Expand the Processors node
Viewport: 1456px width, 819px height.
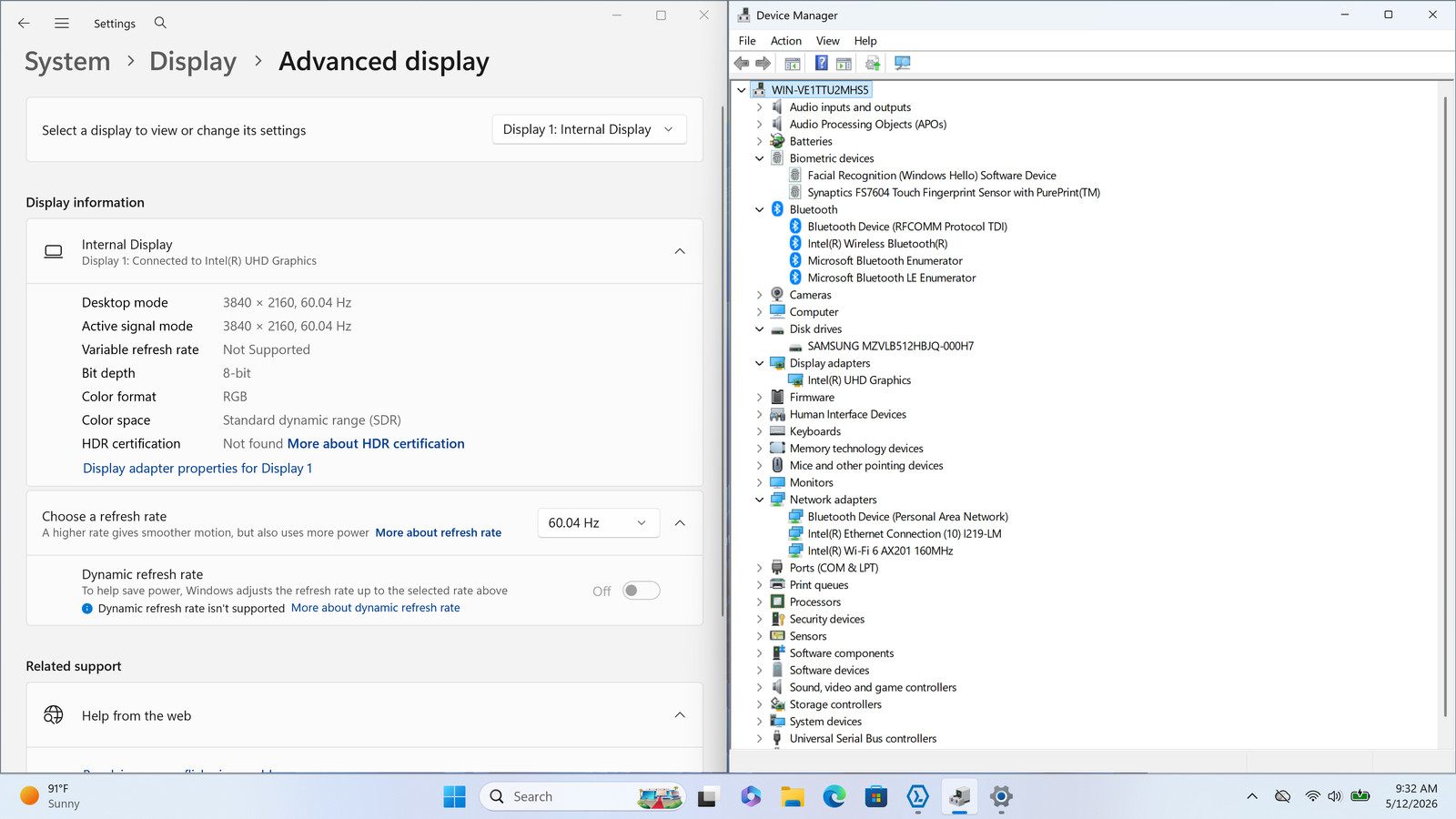point(759,602)
